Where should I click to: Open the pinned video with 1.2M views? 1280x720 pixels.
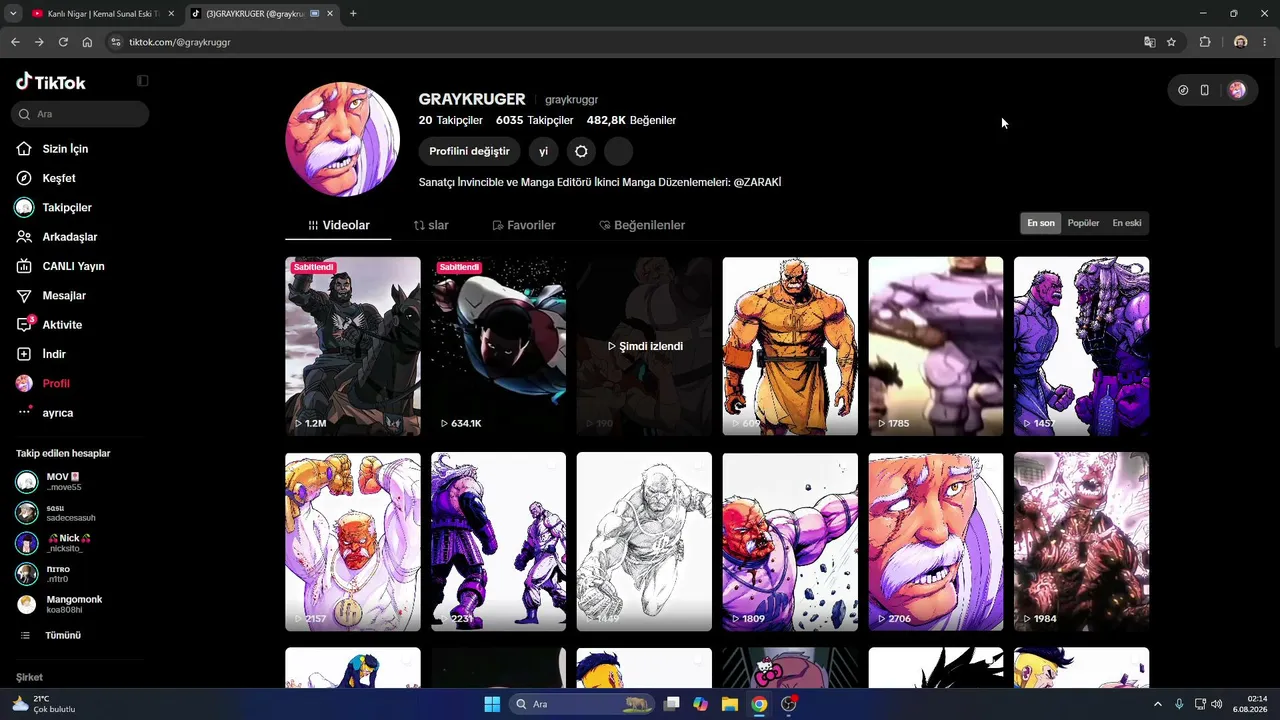[353, 346]
